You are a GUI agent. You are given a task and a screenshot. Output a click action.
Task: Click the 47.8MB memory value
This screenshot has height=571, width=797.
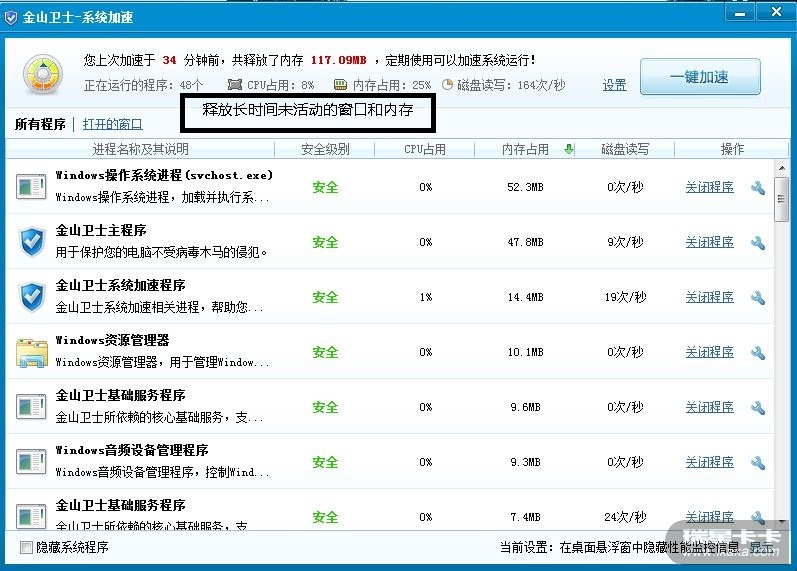click(x=525, y=242)
